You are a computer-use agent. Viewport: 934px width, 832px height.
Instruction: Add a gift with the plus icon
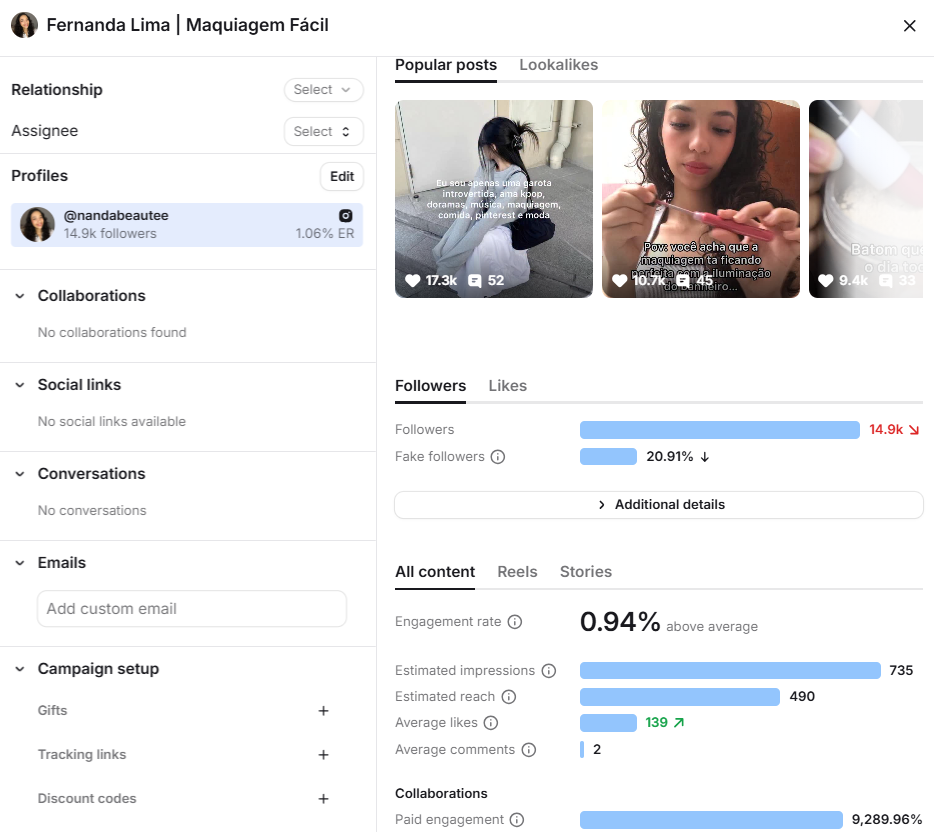[323, 711]
